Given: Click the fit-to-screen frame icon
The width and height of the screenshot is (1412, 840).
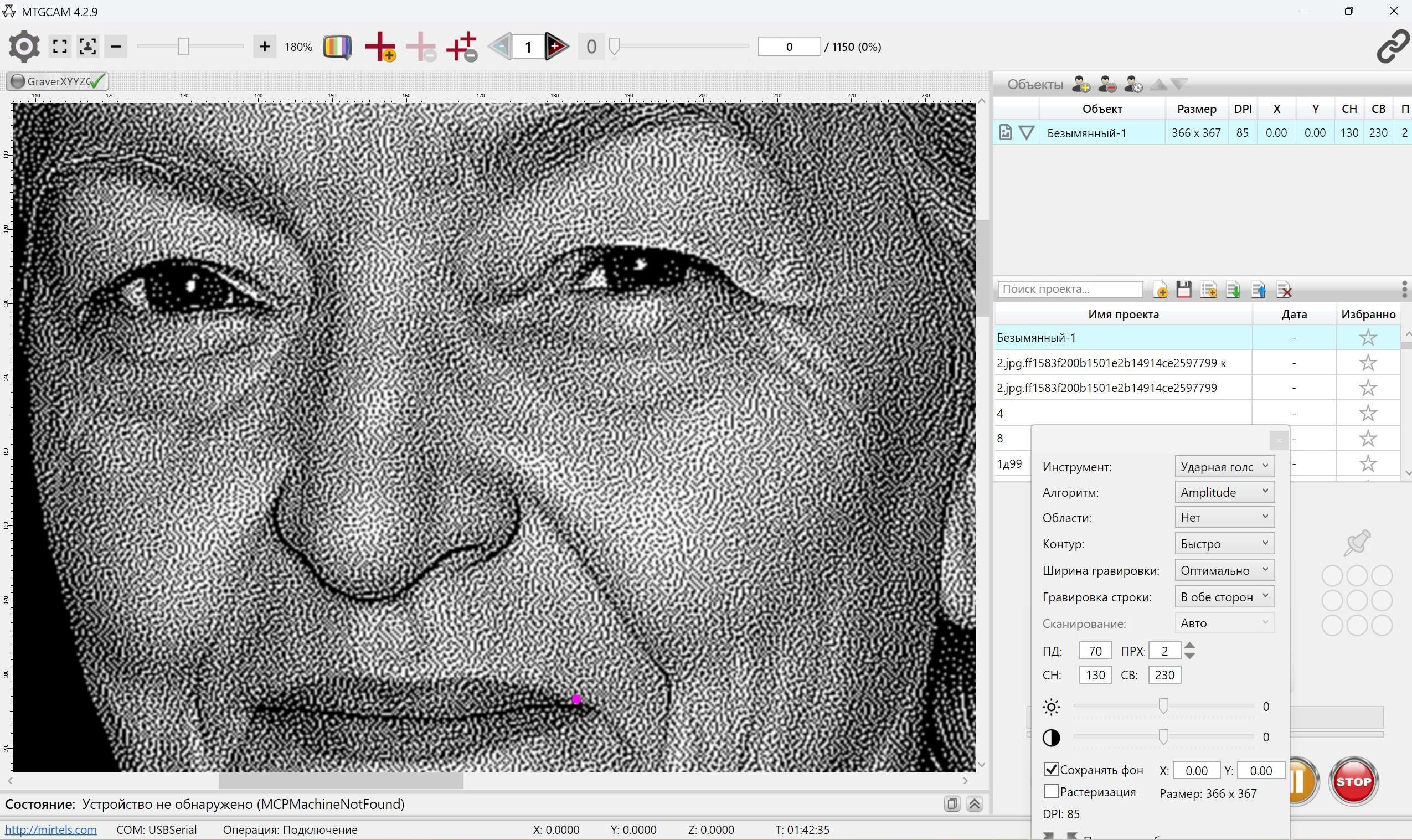Looking at the screenshot, I should click(x=60, y=47).
